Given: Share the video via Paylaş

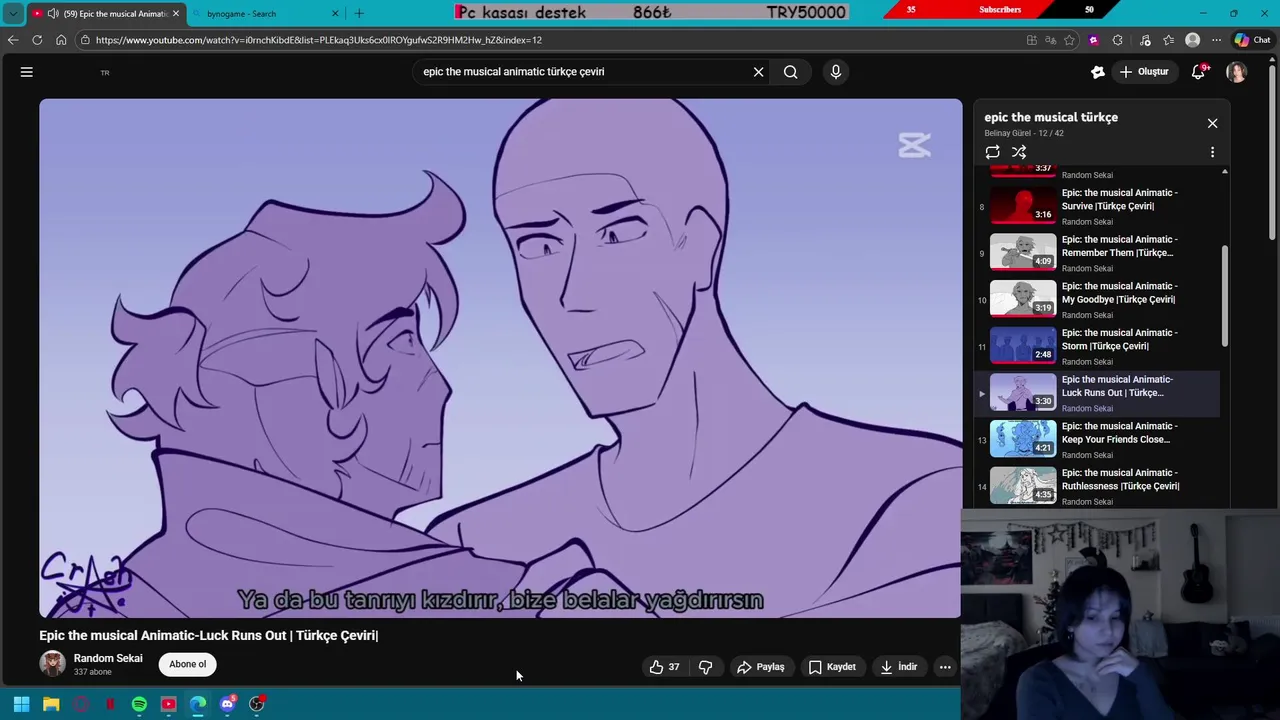Looking at the screenshot, I should coord(761,667).
